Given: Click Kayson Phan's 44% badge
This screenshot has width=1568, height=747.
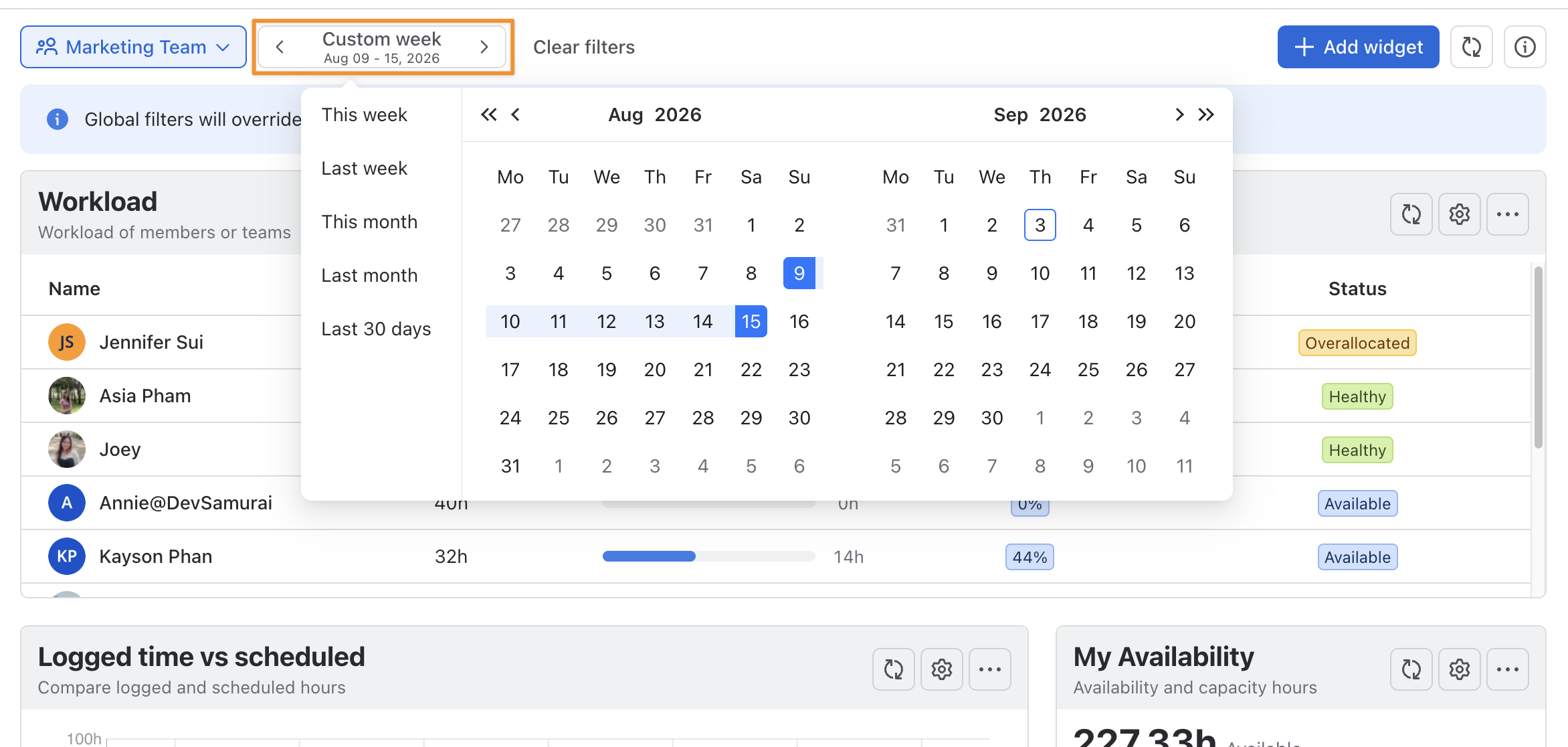Looking at the screenshot, I should pyautogui.click(x=1030, y=557).
